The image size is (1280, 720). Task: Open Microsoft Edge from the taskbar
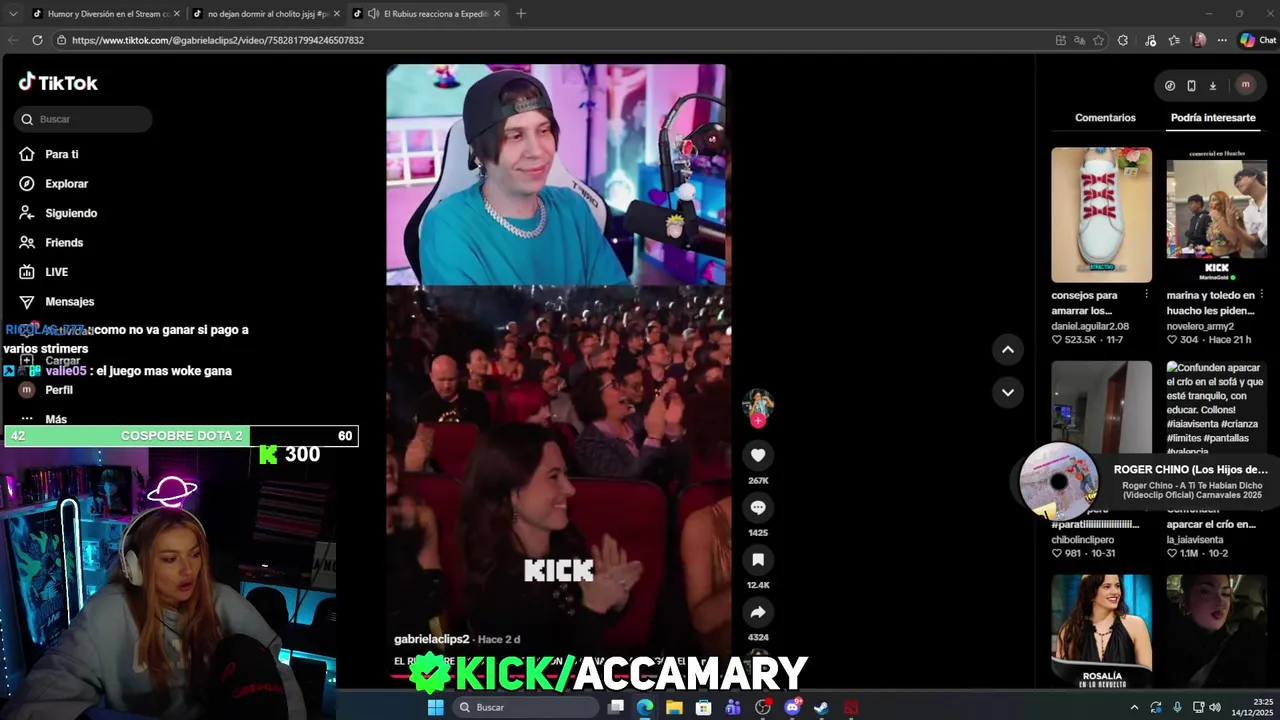[x=645, y=707]
